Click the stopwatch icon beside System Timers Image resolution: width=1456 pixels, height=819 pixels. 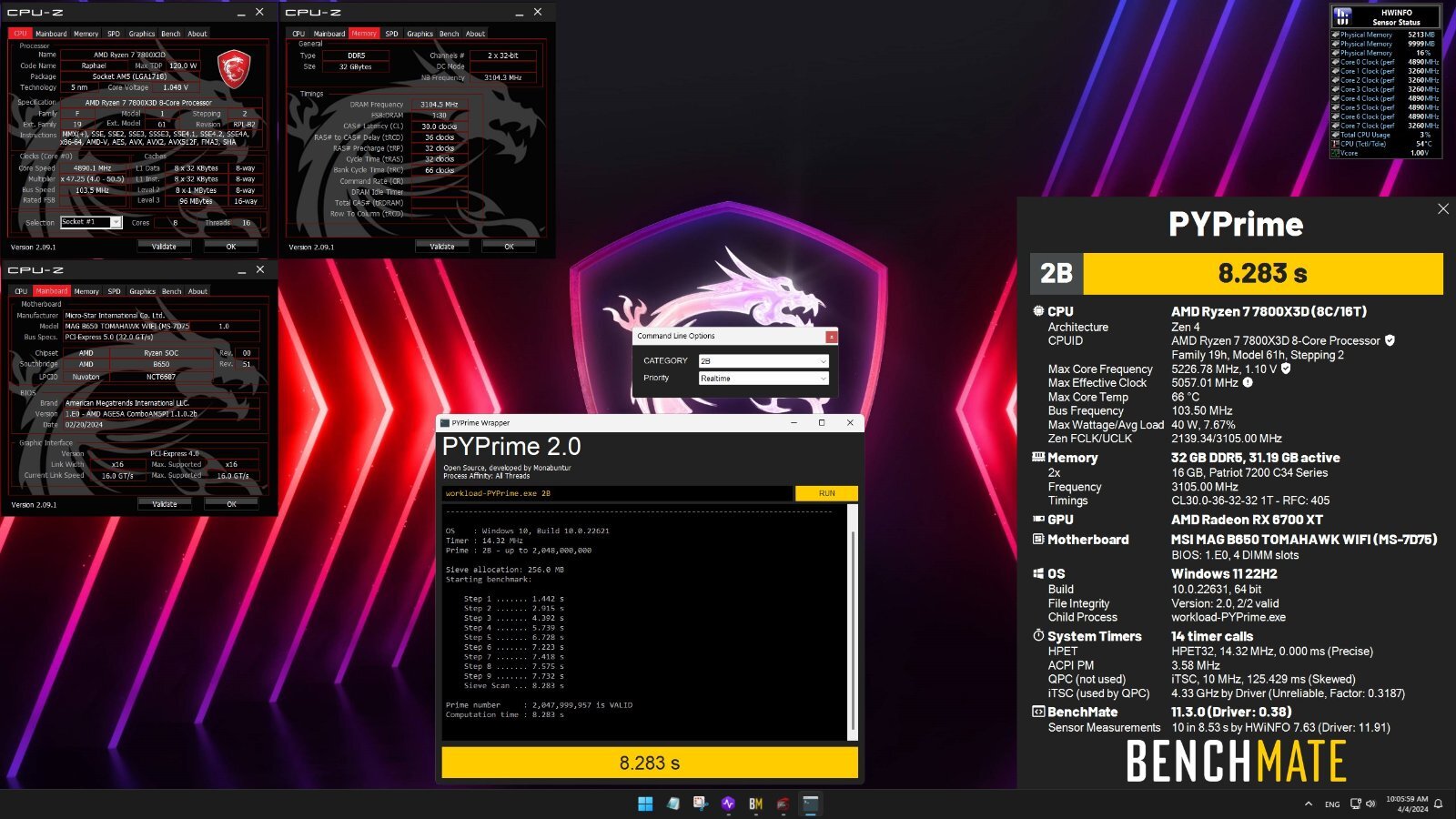click(x=1038, y=635)
